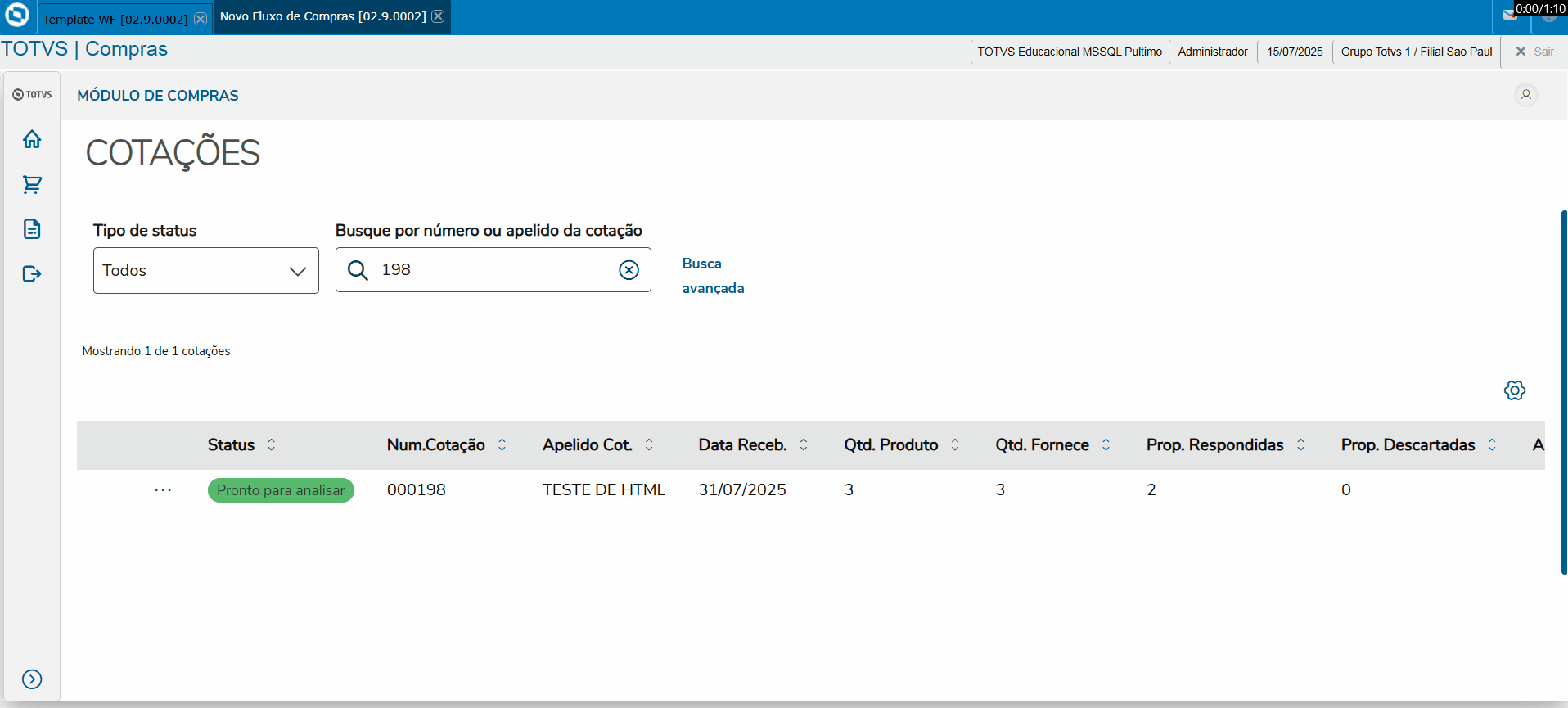Expand the sidebar with bottom arrow
Image resolution: width=1568 pixels, height=708 pixels.
point(32,679)
